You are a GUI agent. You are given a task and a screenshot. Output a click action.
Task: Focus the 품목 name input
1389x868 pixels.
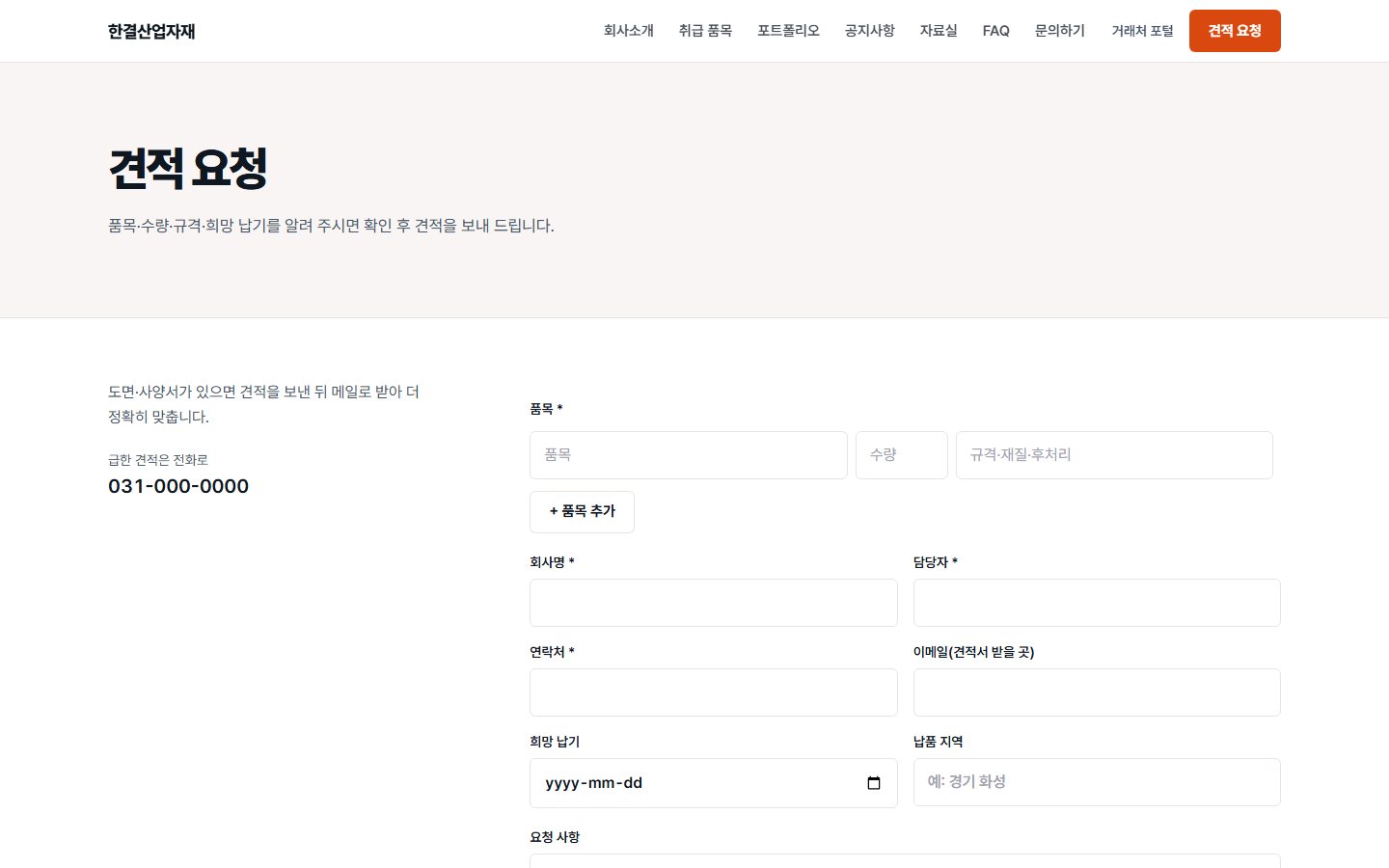click(689, 455)
